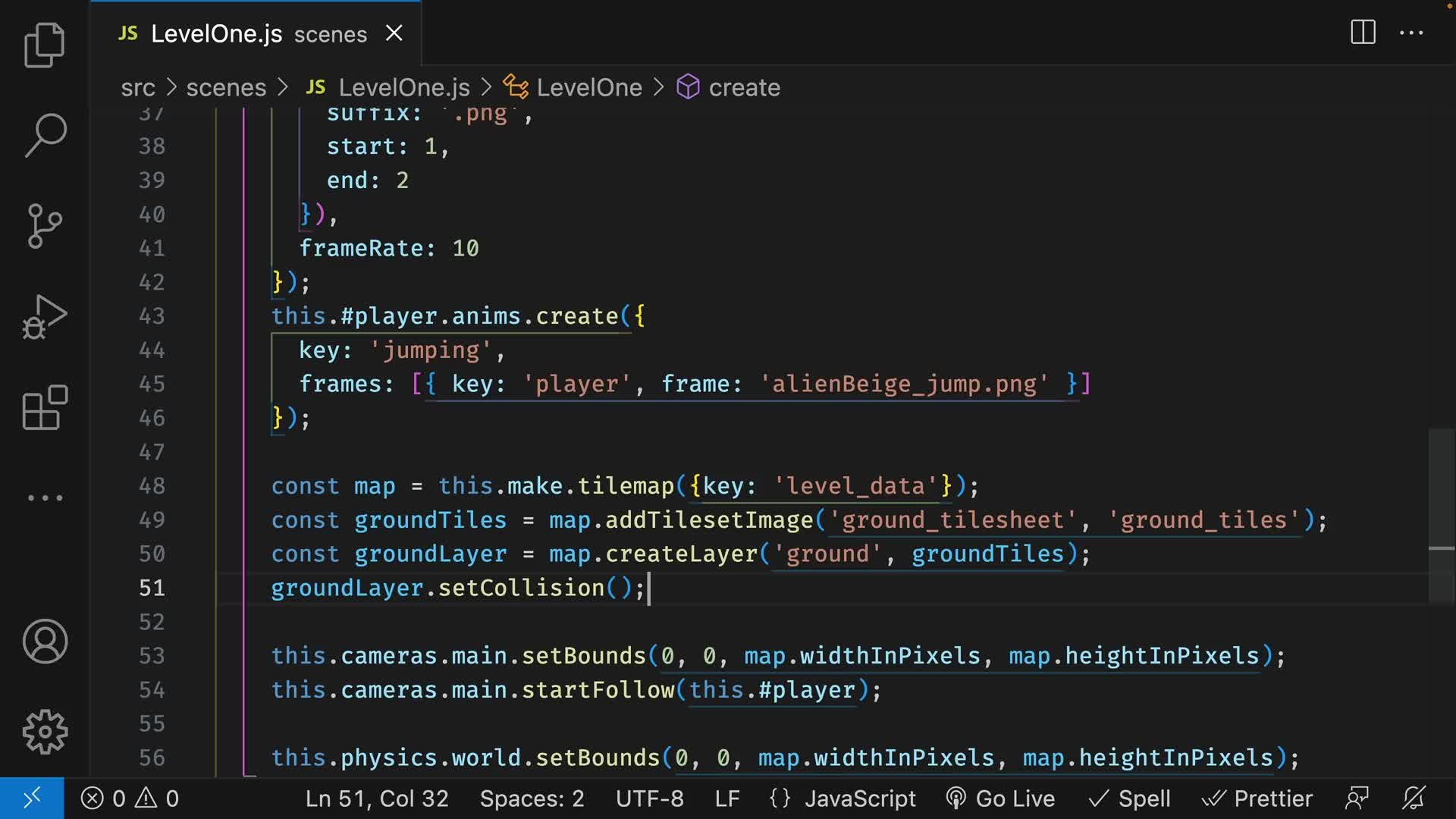Split the editor into two panes
The width and height of the screenshot is (1456, 819).
(1363, 33)
